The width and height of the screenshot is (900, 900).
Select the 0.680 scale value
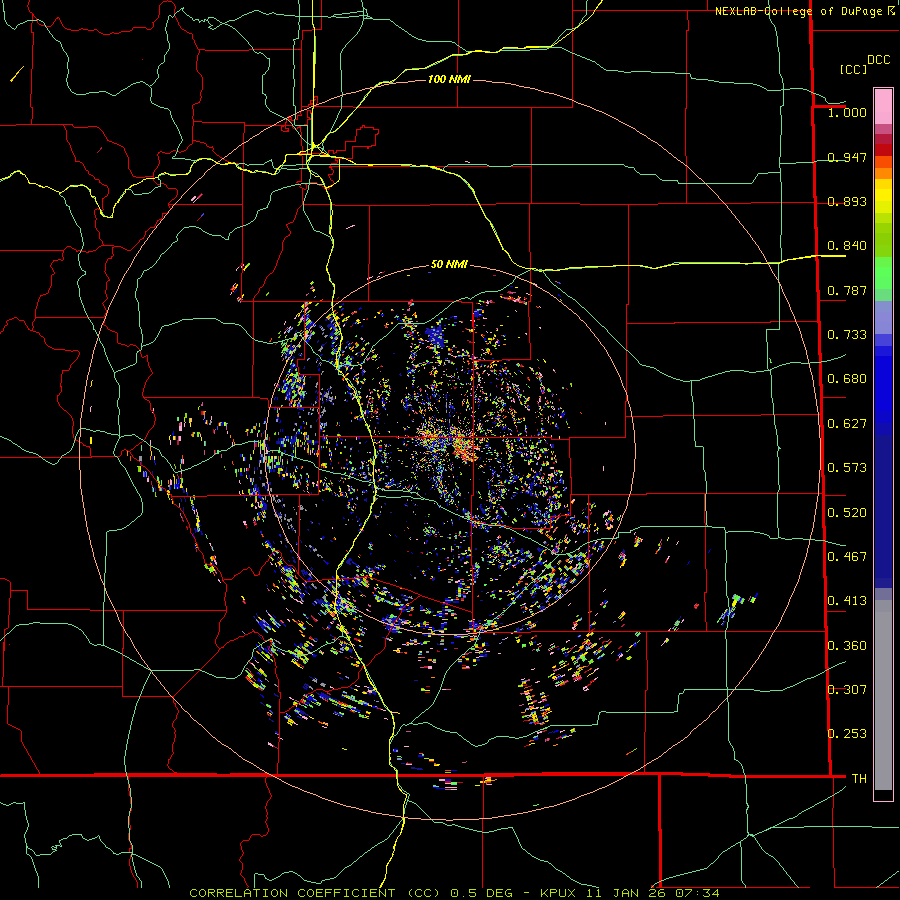click(x=847, y=379)
